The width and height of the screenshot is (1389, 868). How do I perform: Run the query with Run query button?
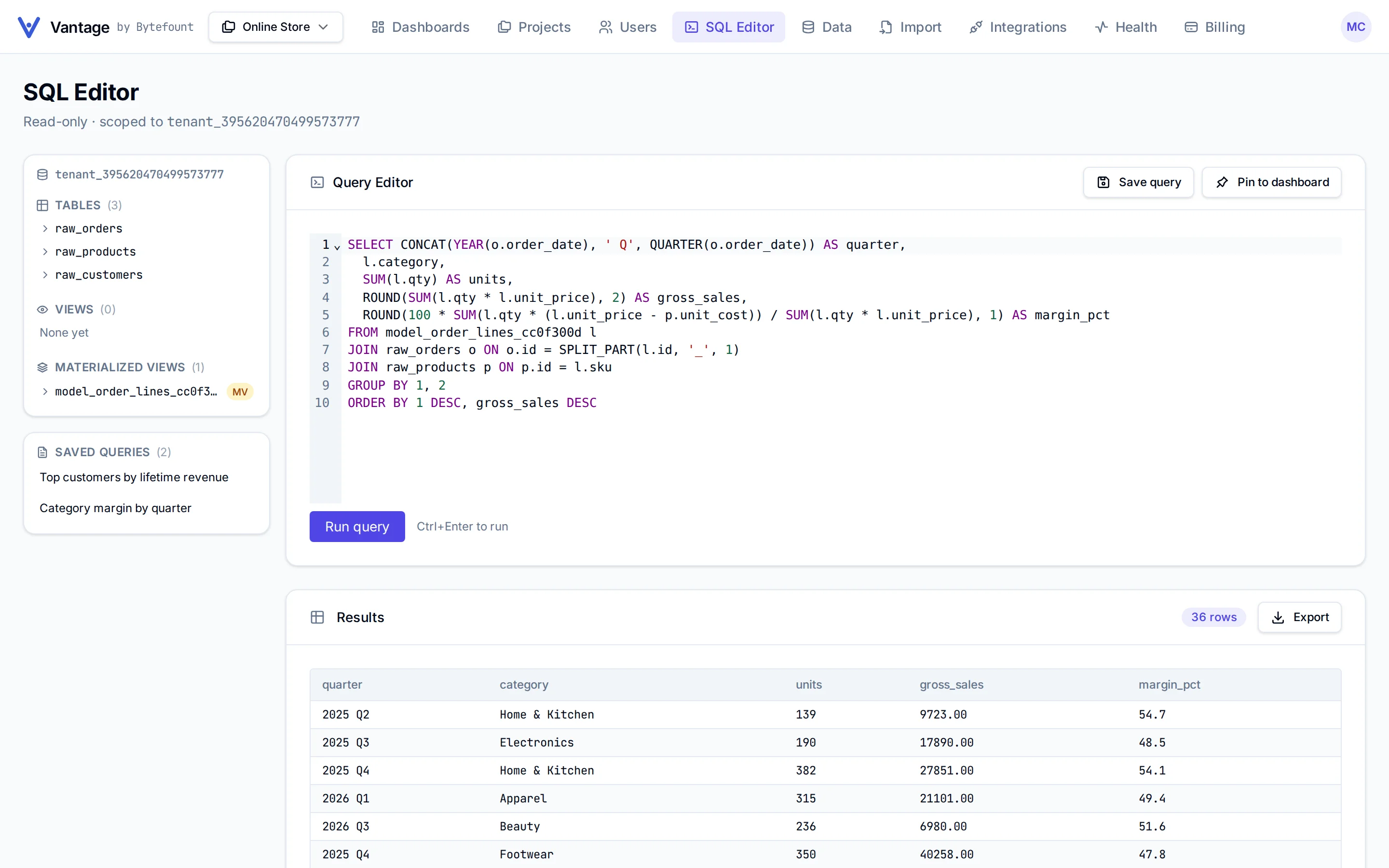click(357, 527)
